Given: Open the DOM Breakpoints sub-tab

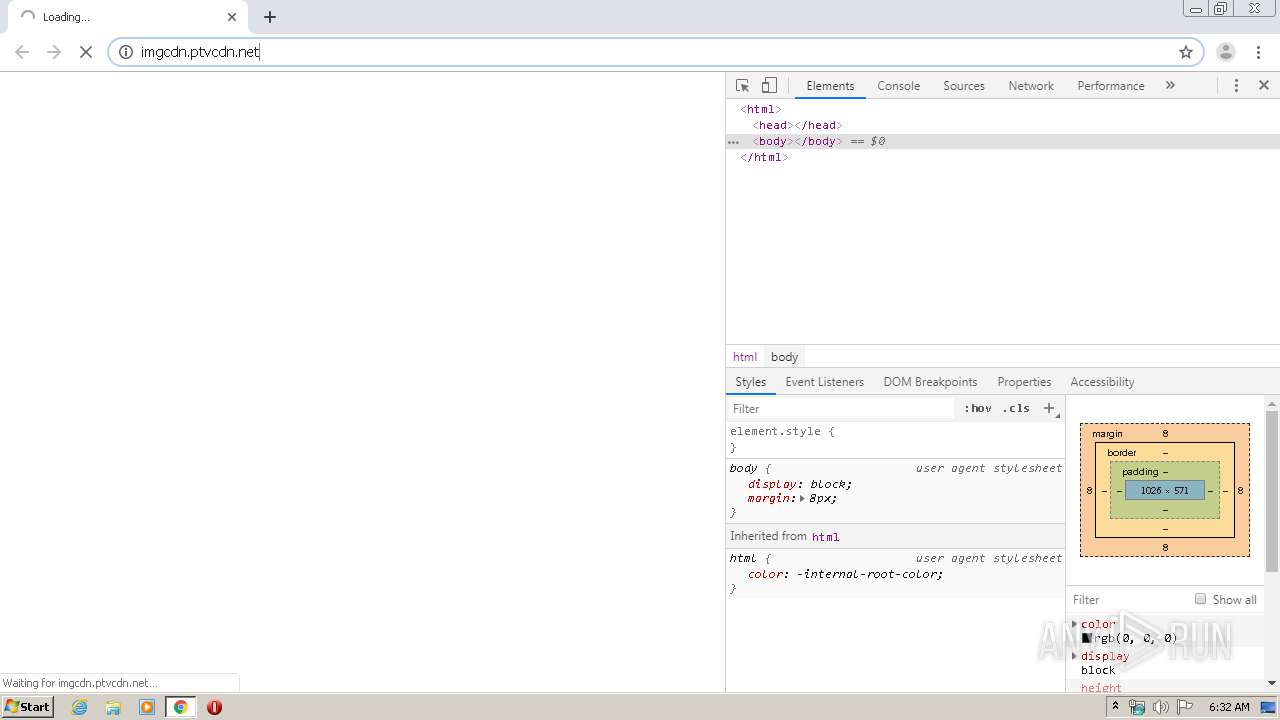Looking at the screenshot, I should tap(930, 382).
